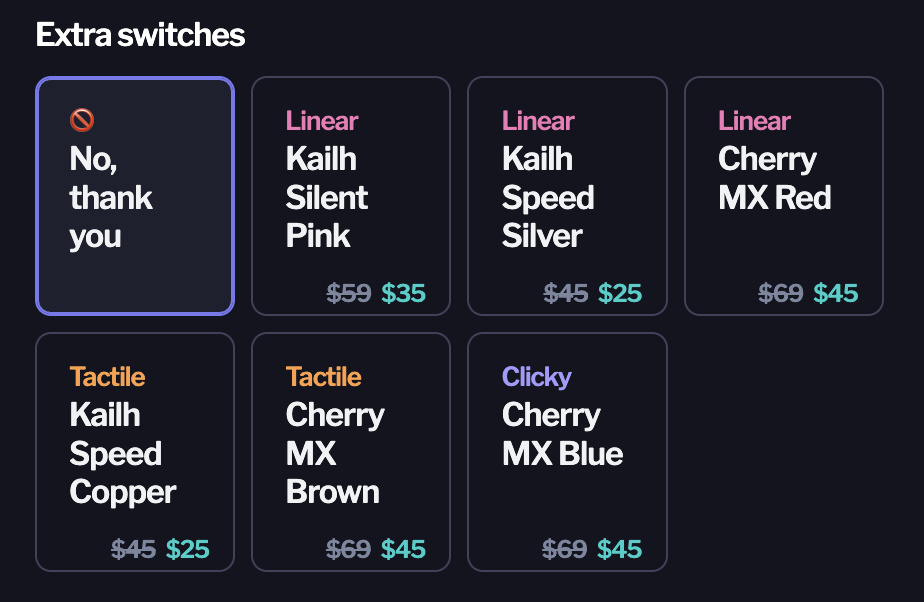Image resolution: width=924 pixels, height=602 pixels.
Task: Click the strikethrough $69 on Cherry MX Blue card
Action: 565,549
